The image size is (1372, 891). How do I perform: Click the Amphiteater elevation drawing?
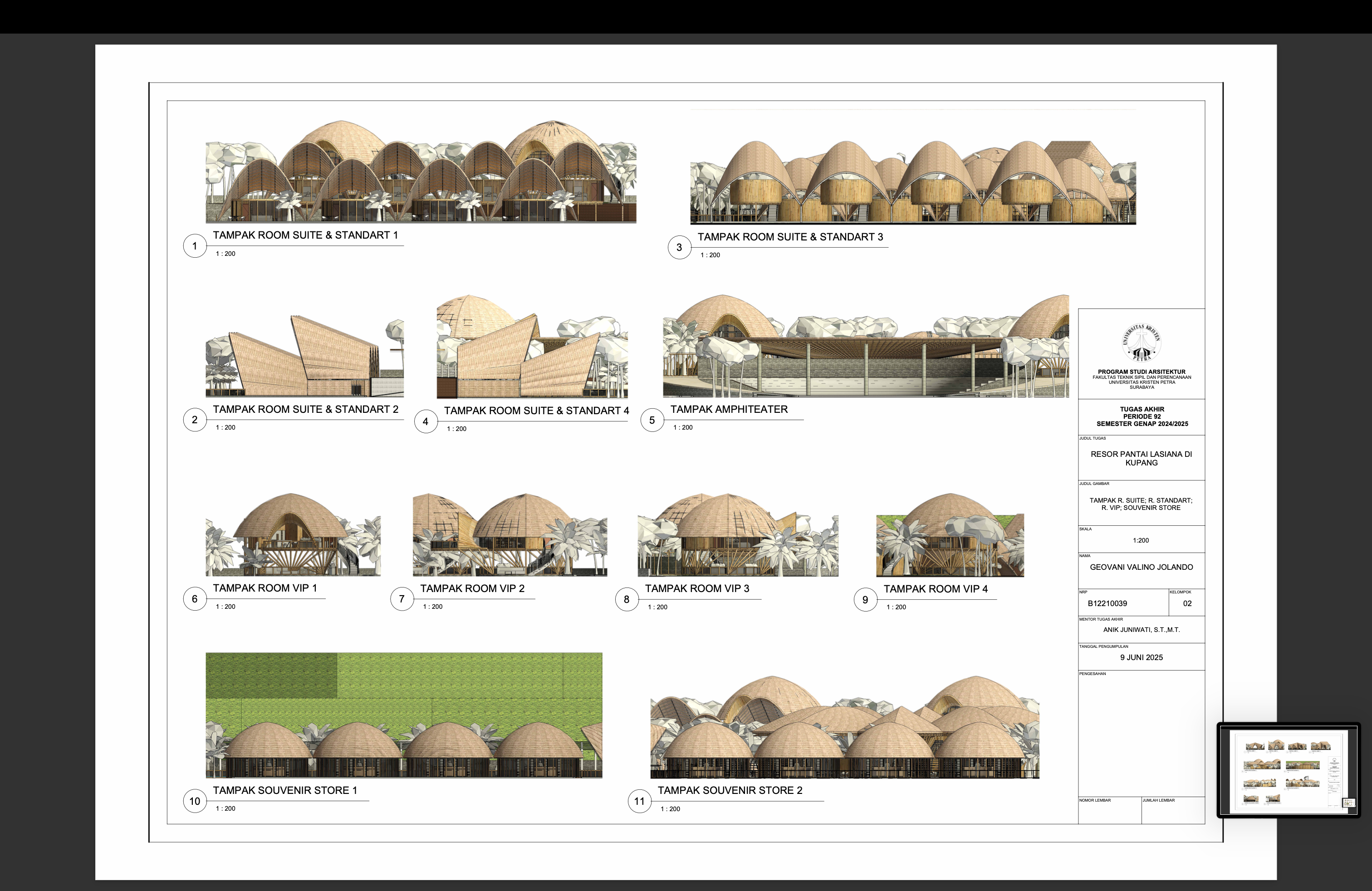[x=865, y=346]
